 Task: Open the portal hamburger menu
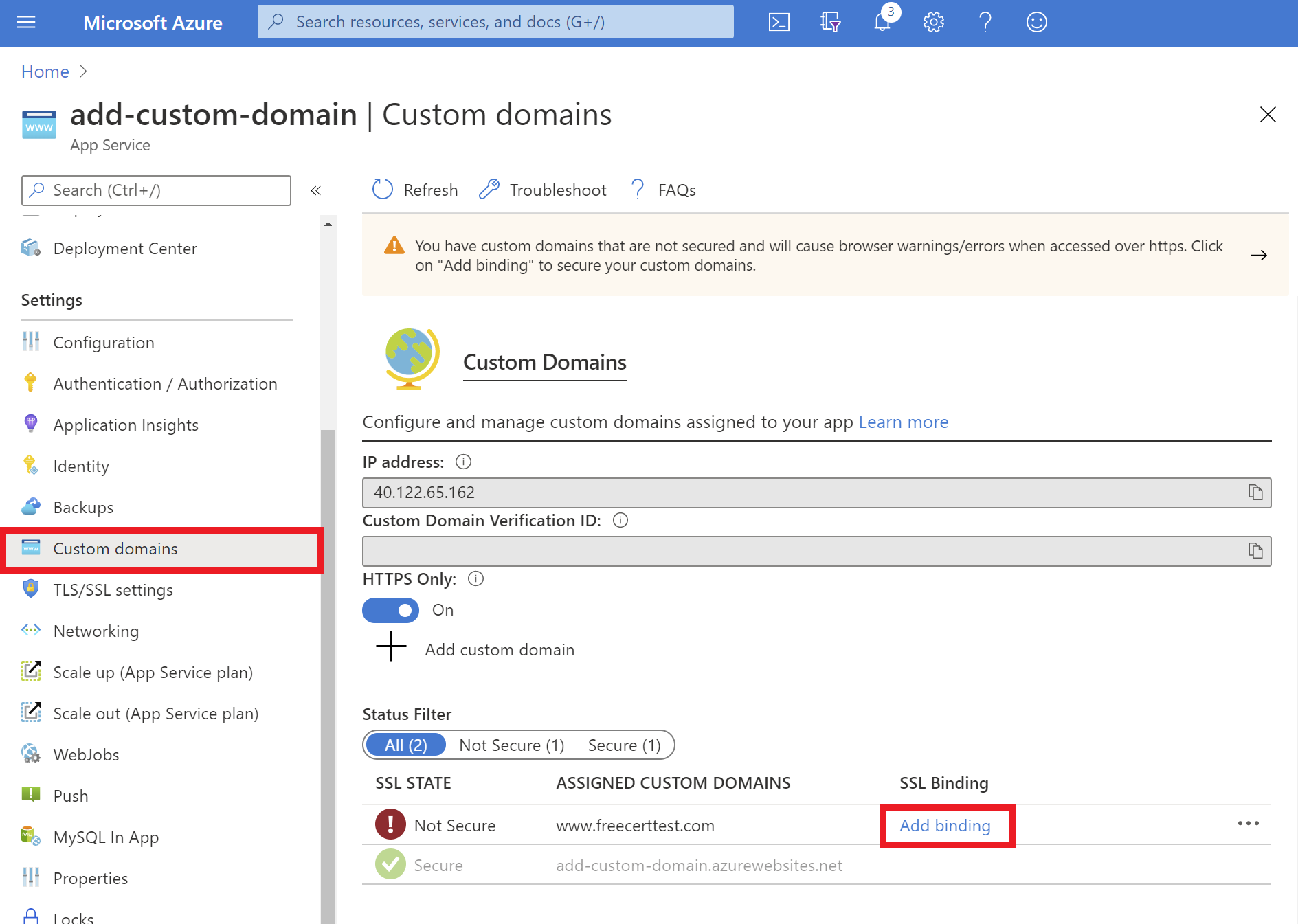[x=26, y=21]
